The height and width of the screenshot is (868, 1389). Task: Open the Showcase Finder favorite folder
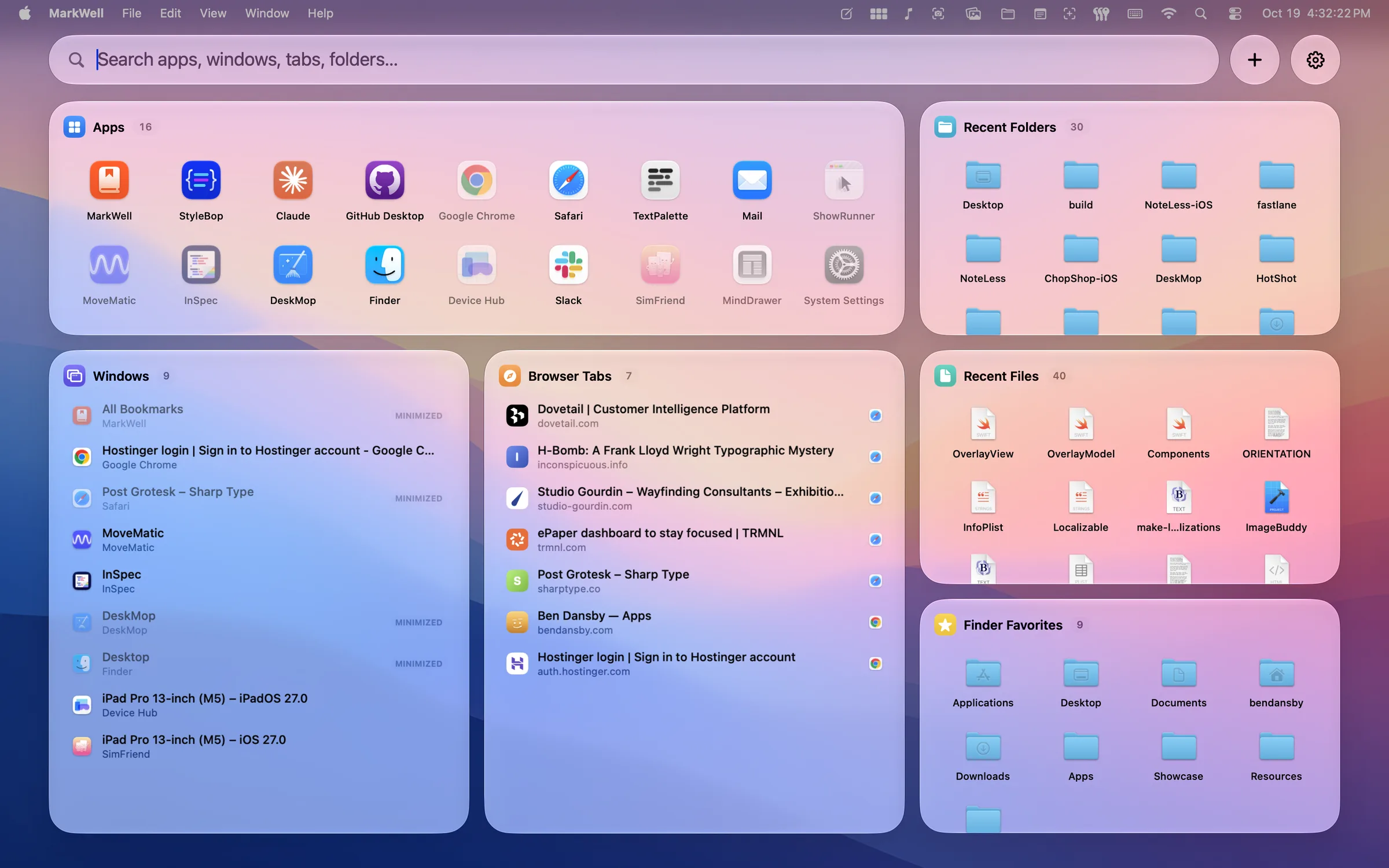[1178, 756]
